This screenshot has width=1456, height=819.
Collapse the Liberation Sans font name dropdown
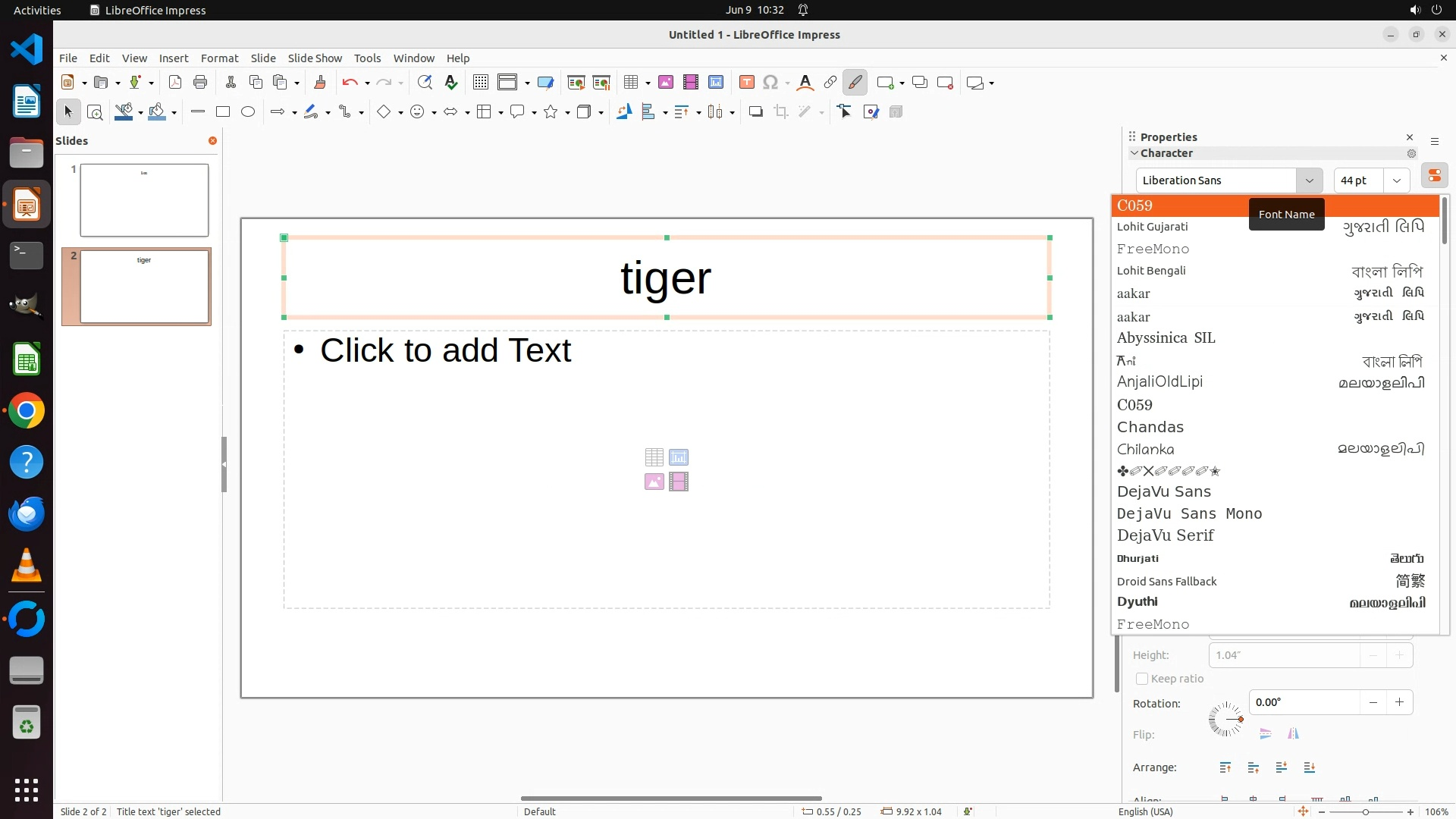pyautogui.click(x=1309, y=180)
